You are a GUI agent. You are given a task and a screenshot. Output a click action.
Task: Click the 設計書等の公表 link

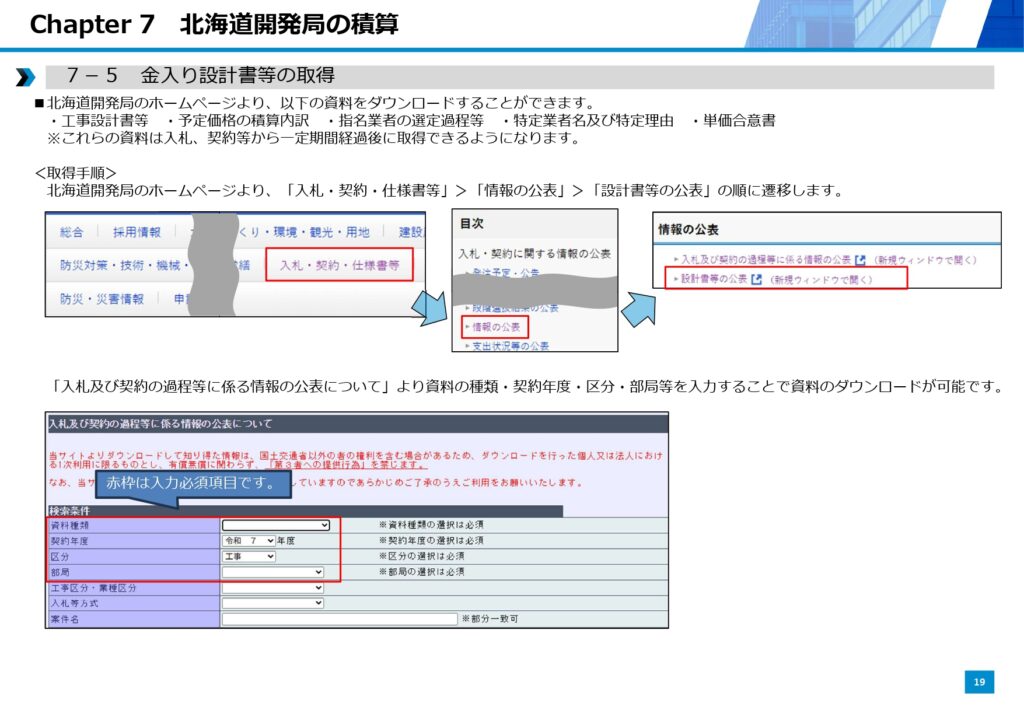point(714,279)
